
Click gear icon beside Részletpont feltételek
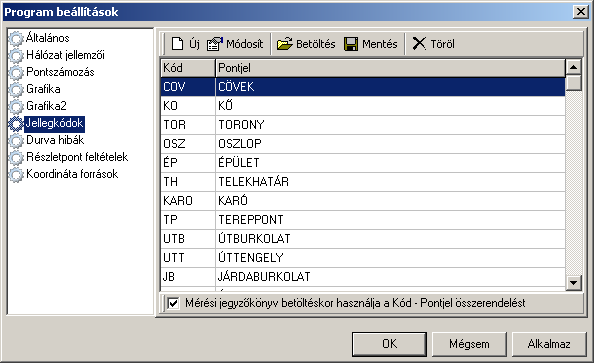point(16,158)
